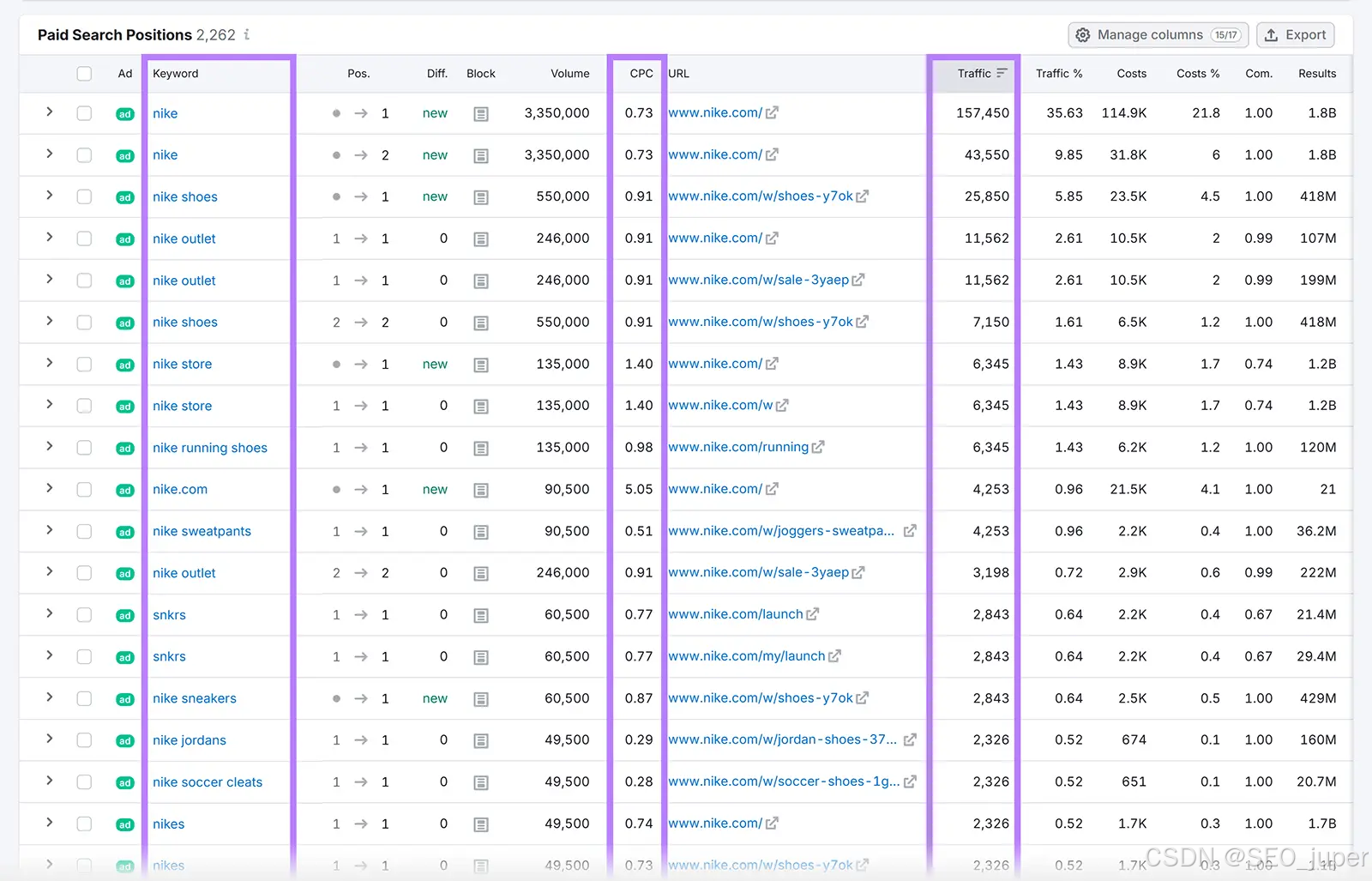Click the info icon beside Paid Search Positions count

pyautogui.click(x=247, y=34)
